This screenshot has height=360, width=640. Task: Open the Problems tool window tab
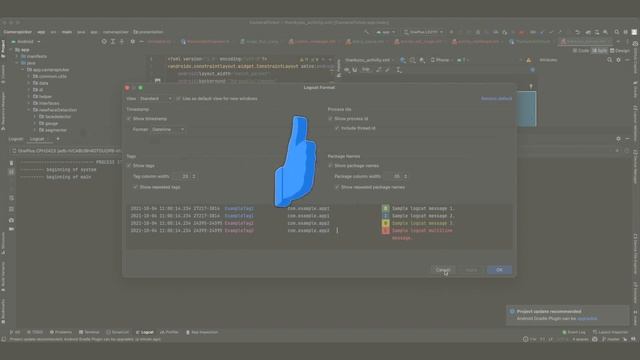pos(61,332)
